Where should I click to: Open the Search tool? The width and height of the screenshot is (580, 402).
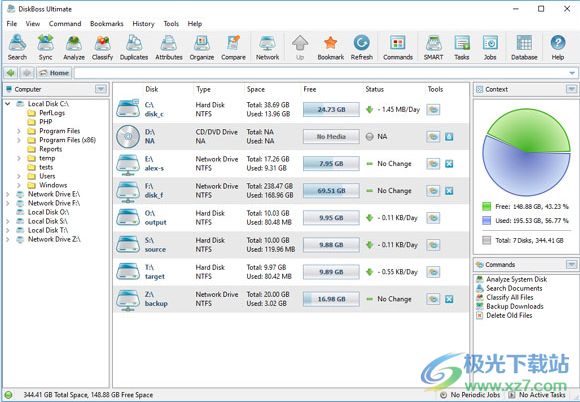(17, 47)
